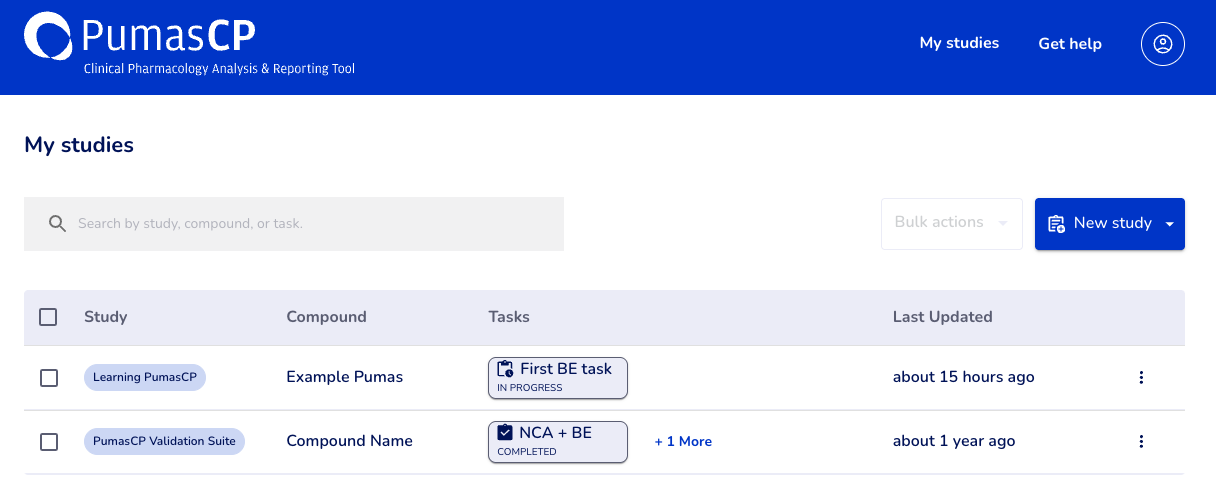
Task: Open the Learning PumasCP study
Action: point(144,377)
